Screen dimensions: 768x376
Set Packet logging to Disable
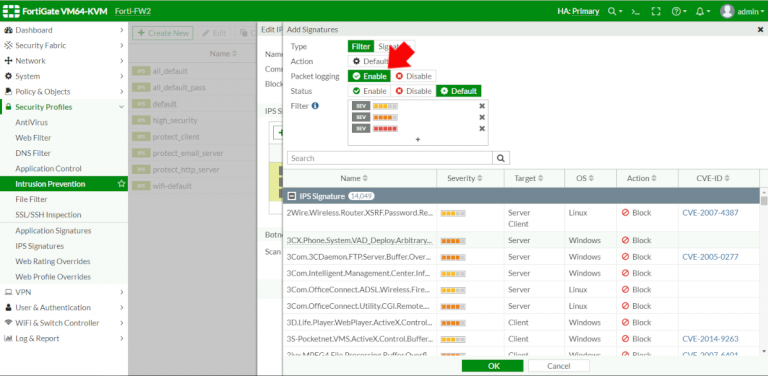[x=413, y=76]
